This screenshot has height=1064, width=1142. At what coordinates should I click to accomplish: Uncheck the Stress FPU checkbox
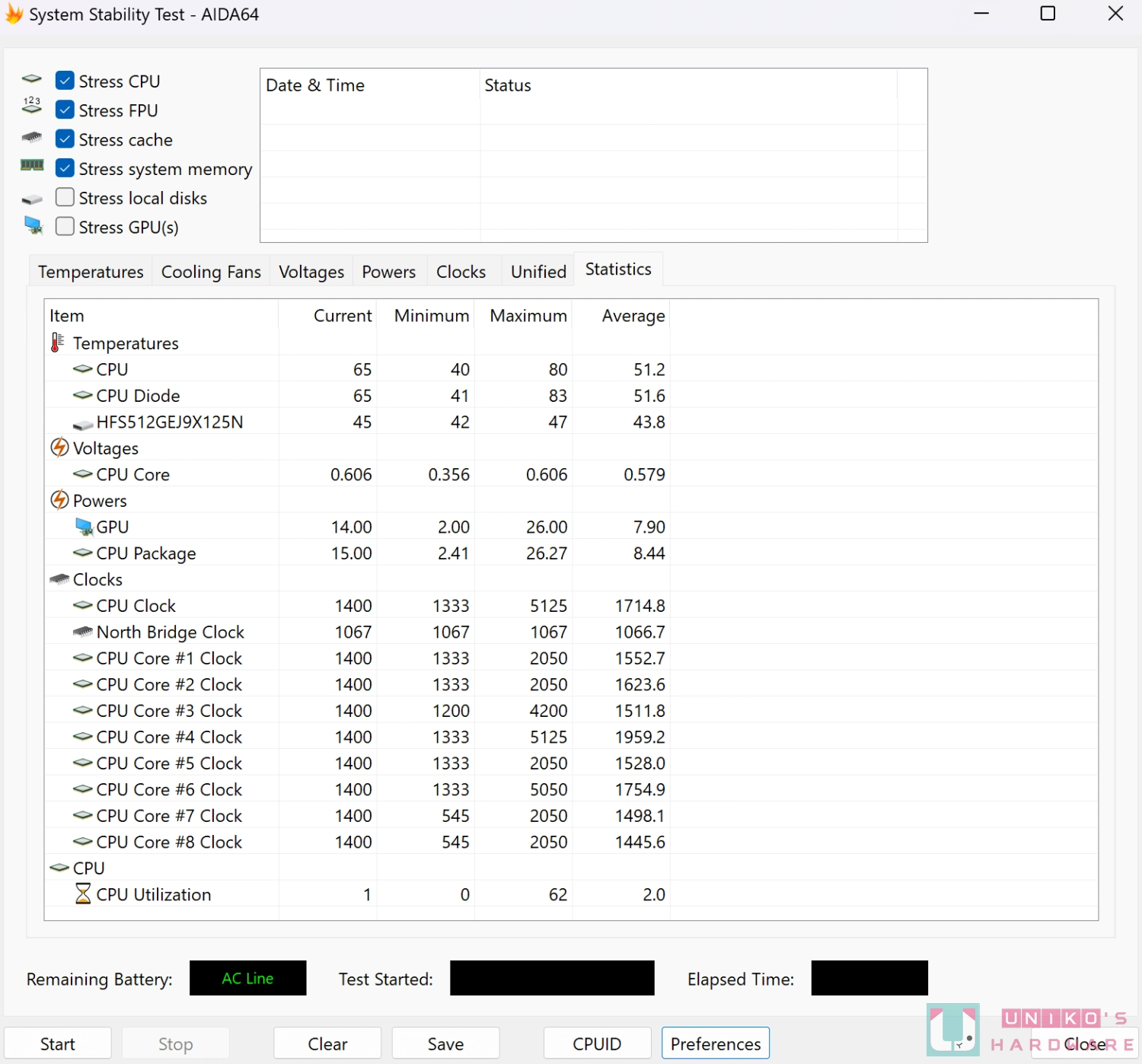(65, 110)
